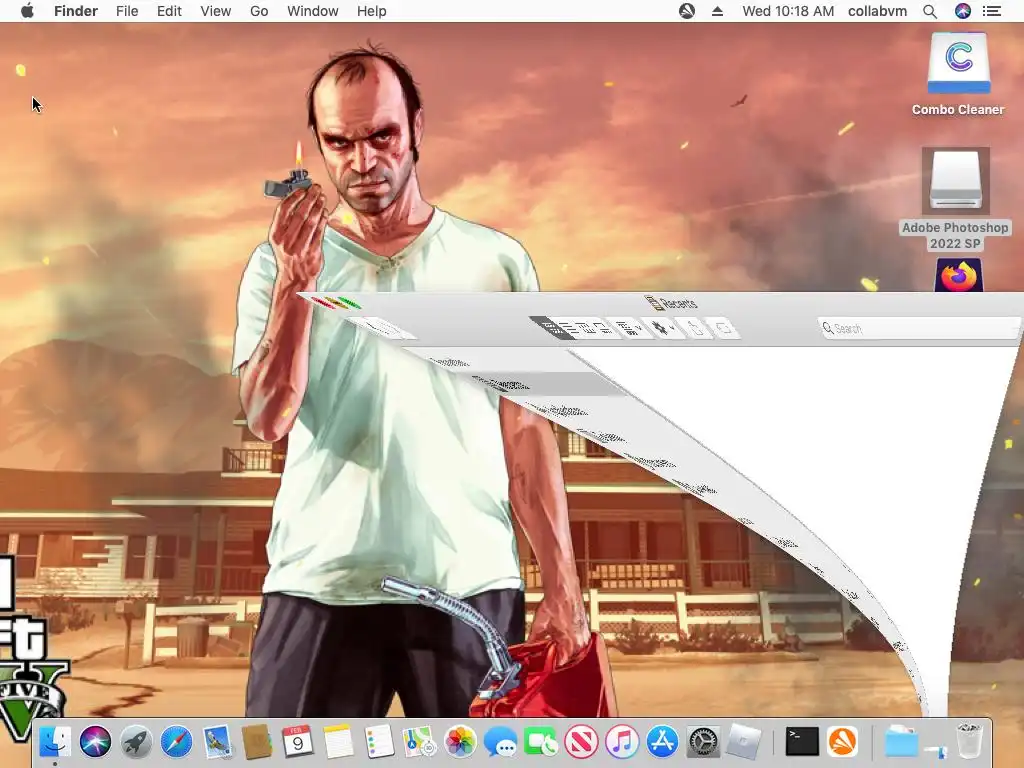Launch Maps from the dock
This screenshot has width=1024, height=768.
[419, 742]
